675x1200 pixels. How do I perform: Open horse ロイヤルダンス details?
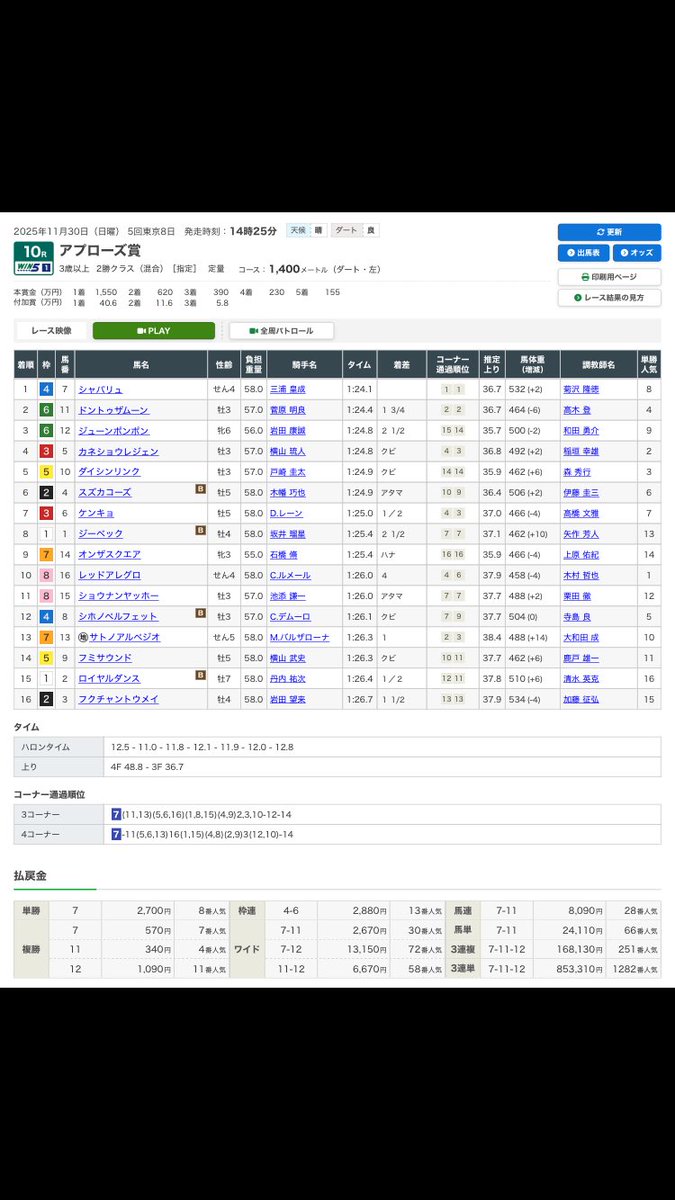click(110, 679)
